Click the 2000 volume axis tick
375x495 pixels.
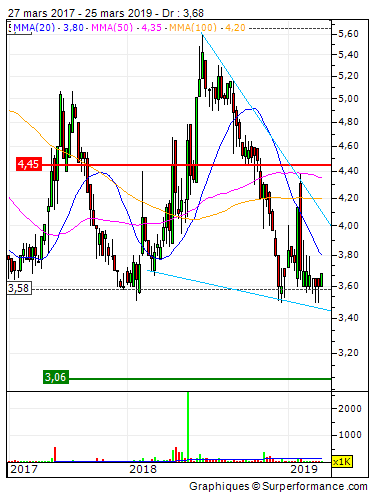(x=350, y=408)
